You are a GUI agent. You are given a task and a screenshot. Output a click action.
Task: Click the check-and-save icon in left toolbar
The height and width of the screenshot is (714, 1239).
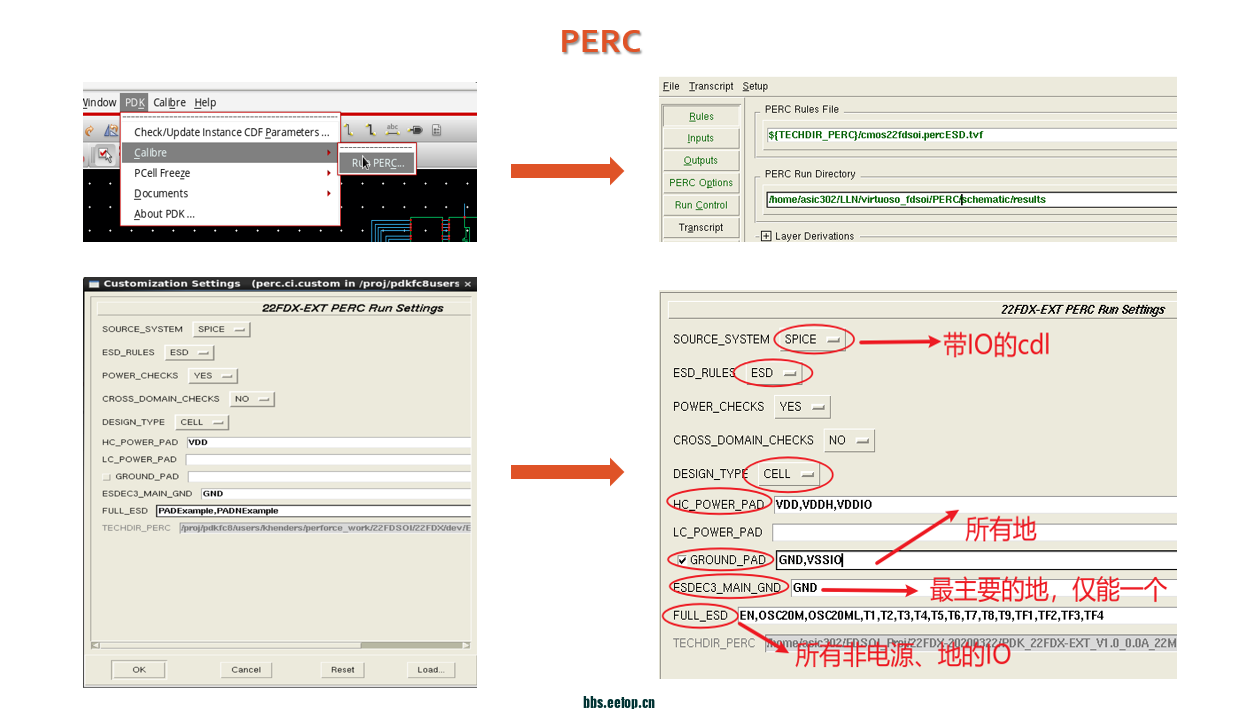tap(103, 154)
